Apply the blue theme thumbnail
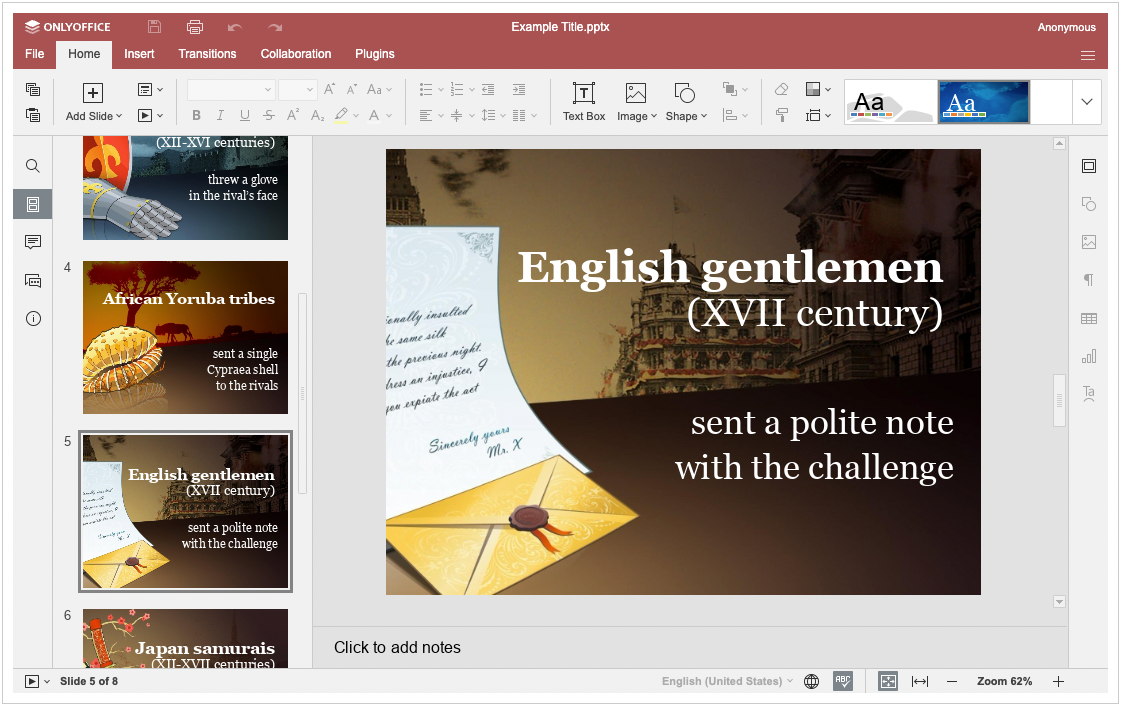The height and width of the screenshot is (706, 1121). 984,101
